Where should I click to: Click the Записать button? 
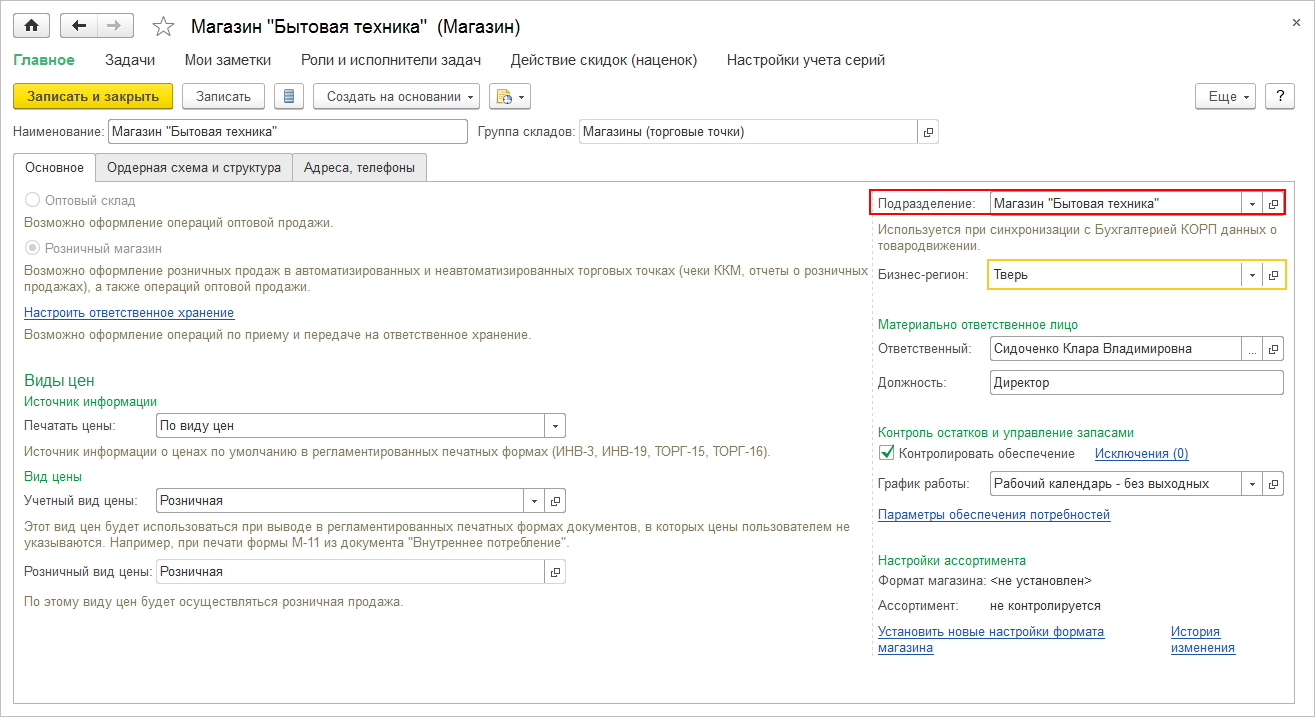point(223,96)
